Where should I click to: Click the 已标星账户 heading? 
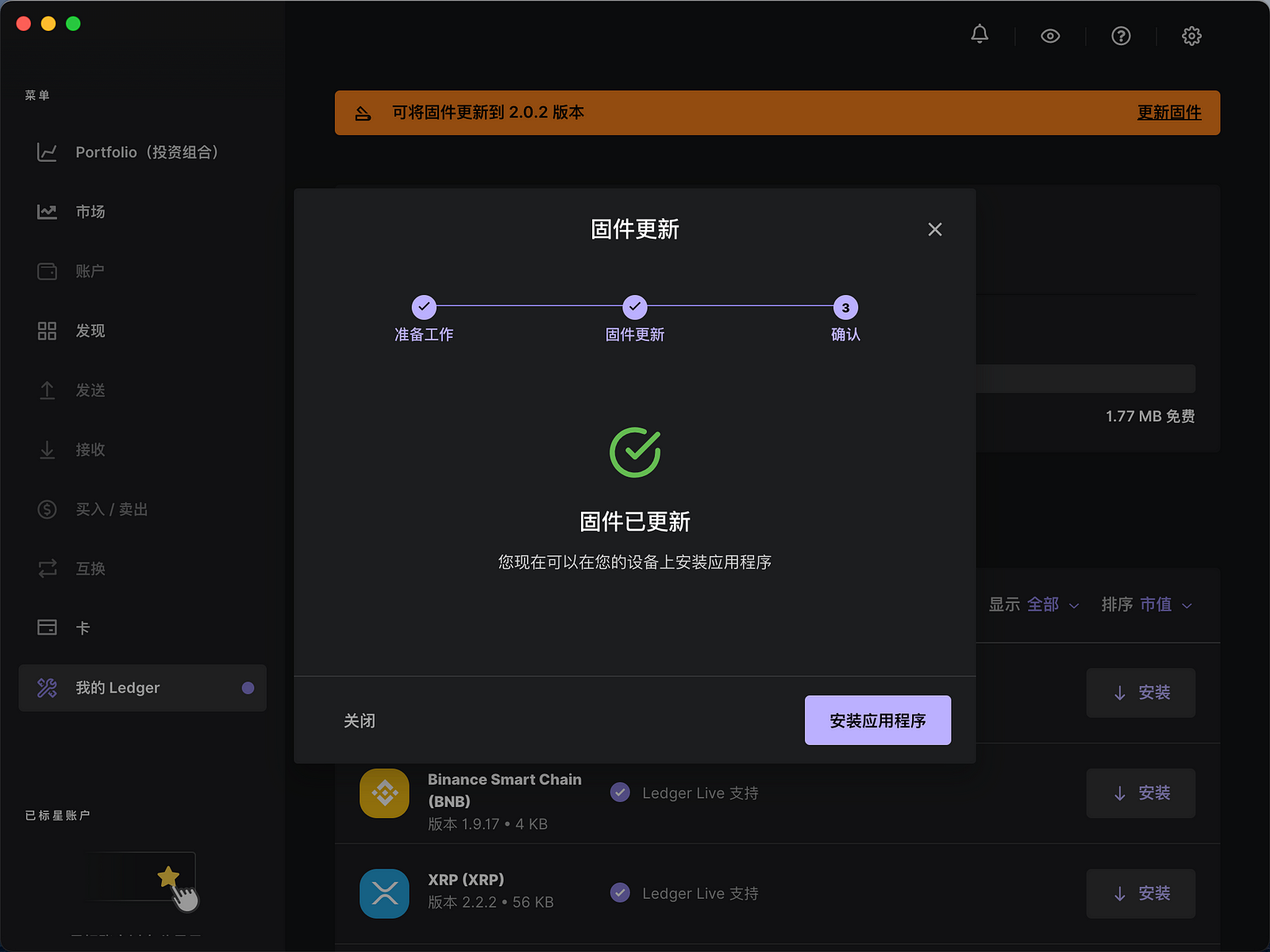(x=57, y=816)
